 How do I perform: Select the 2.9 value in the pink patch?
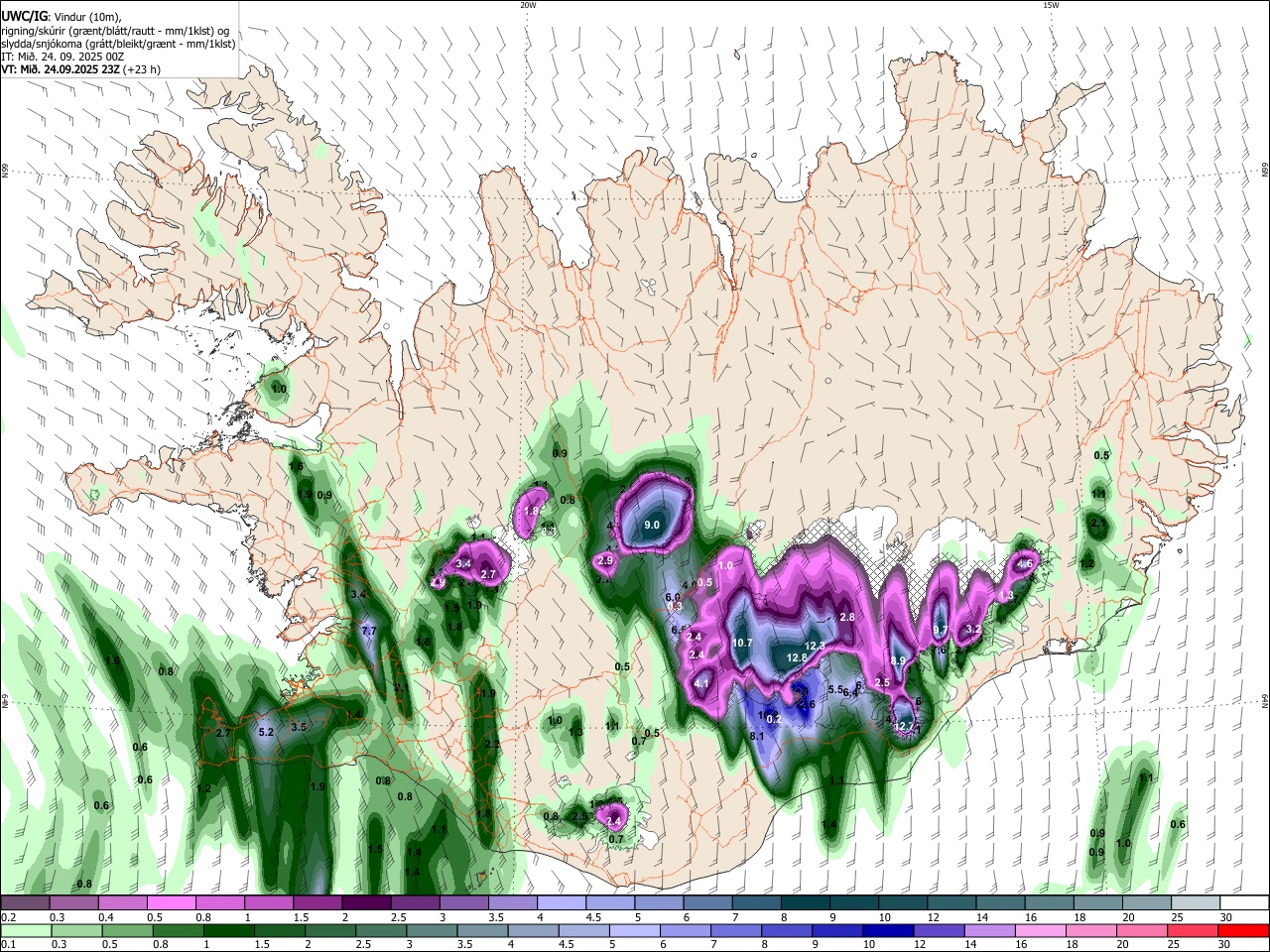(x=606, y=561)
